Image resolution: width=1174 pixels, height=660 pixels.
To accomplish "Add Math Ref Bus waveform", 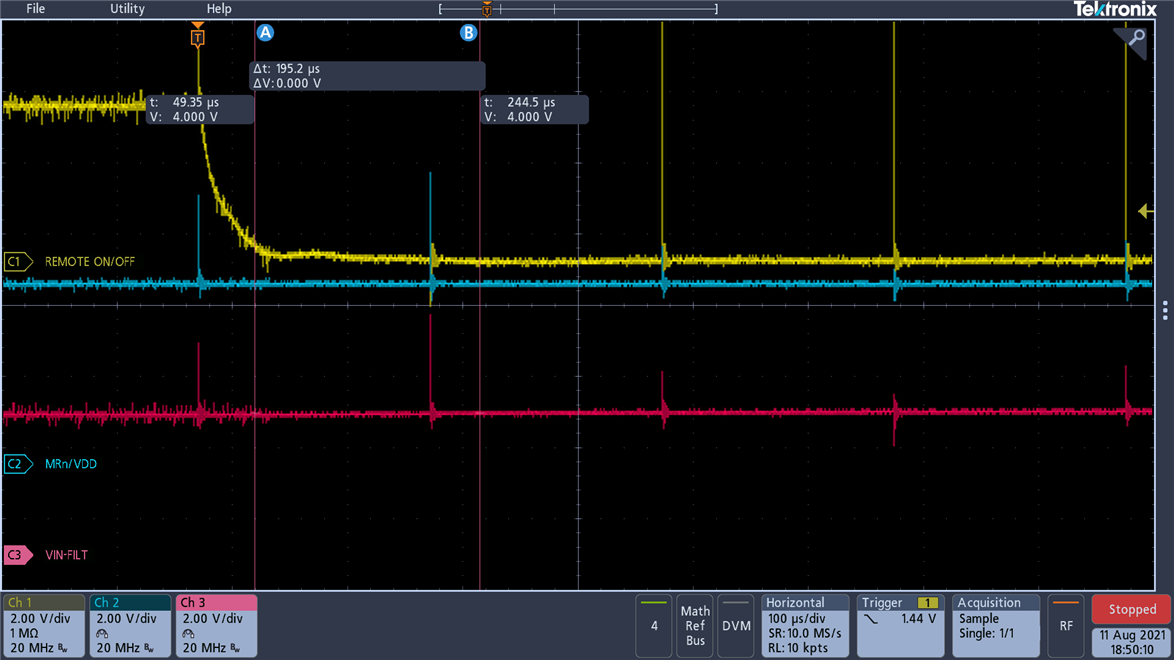I will (695, 626).
